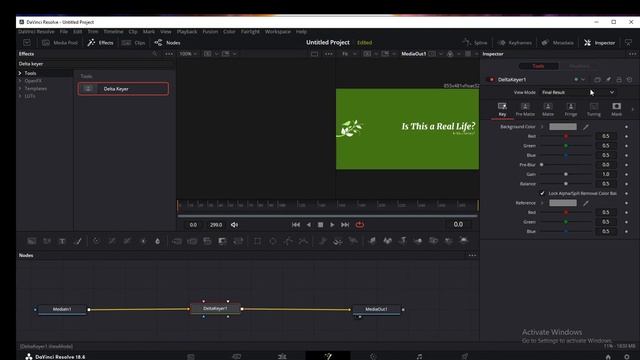Click the Reference gray color swatch
640x360 pixels.
[563, 203]
